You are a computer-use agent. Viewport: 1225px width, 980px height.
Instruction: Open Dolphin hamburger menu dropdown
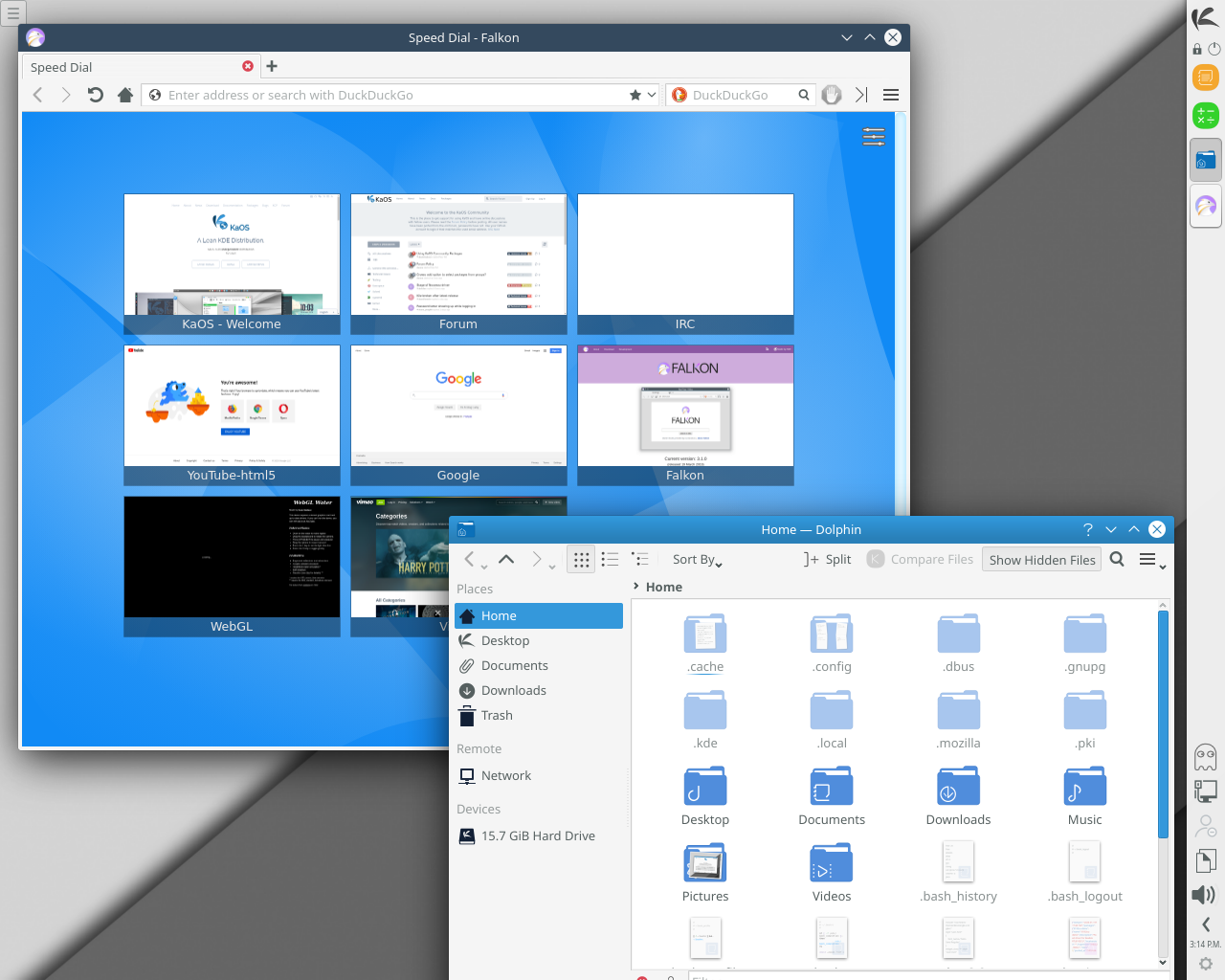pyautogui.click(x=1152, y=560)
